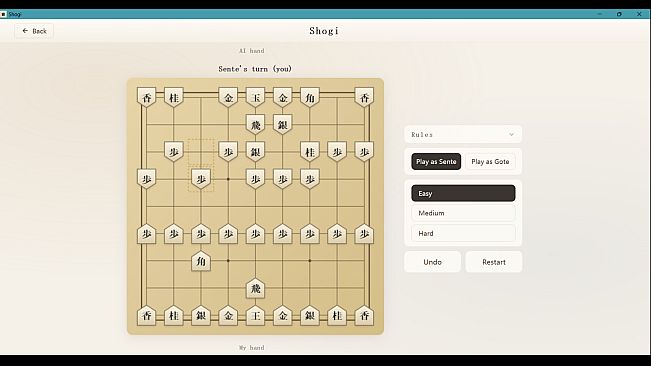Click Gote's pawn (歩) below its advanced silver
The image size is (651, 366).
point(255,179)
